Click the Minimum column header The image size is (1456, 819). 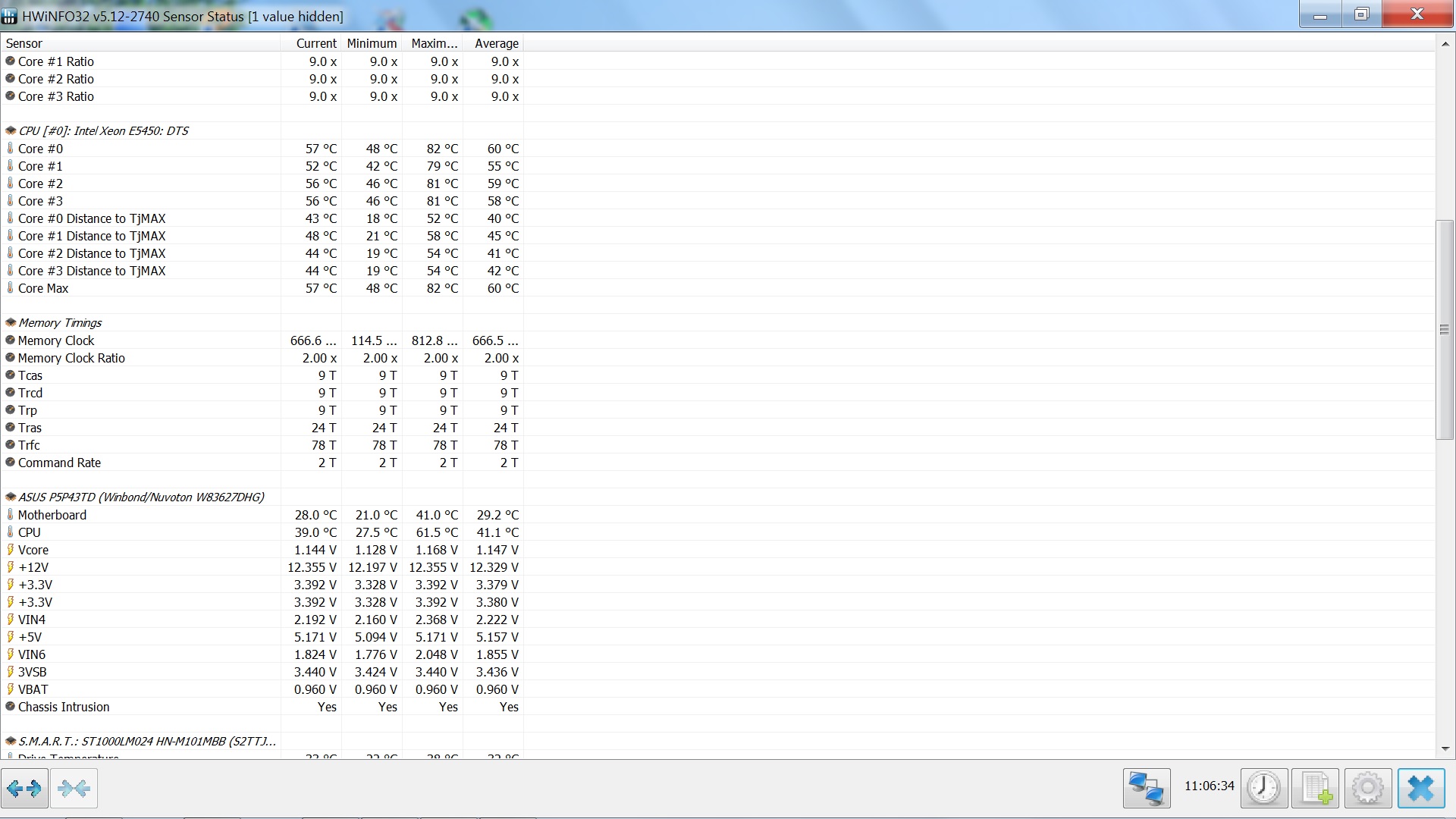click(x=372, y=43)
